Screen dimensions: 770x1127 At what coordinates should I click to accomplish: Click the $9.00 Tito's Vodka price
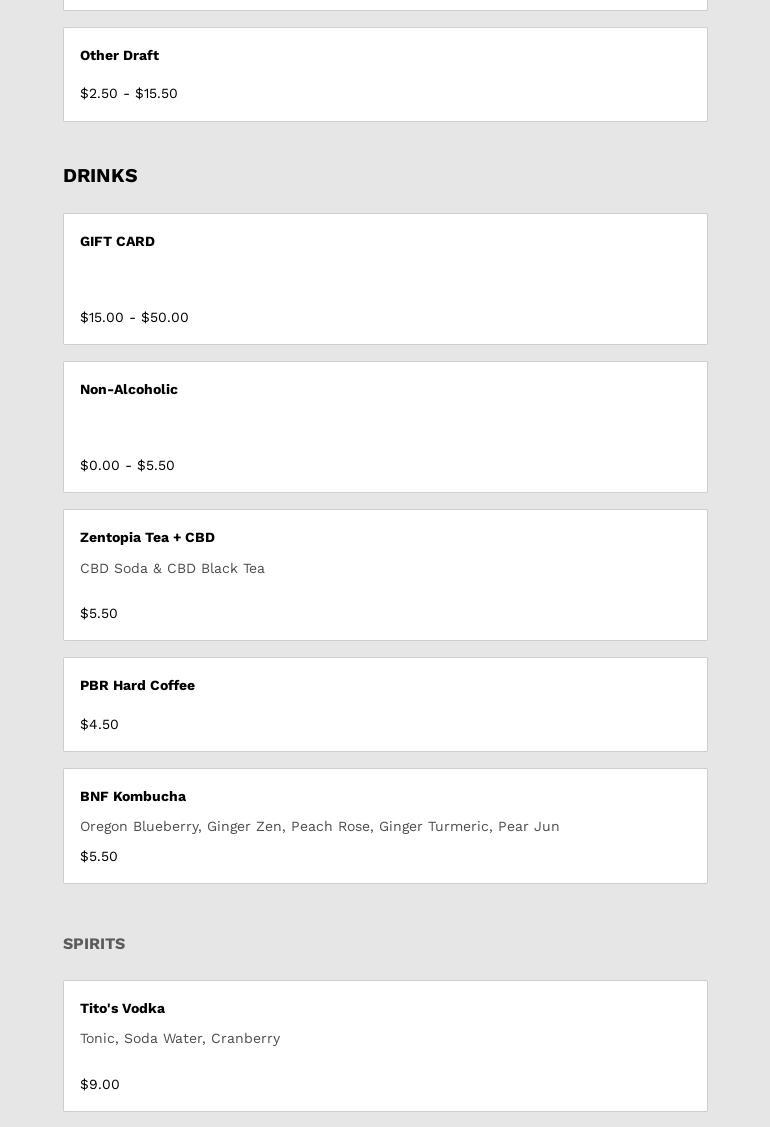(100, 1084)
